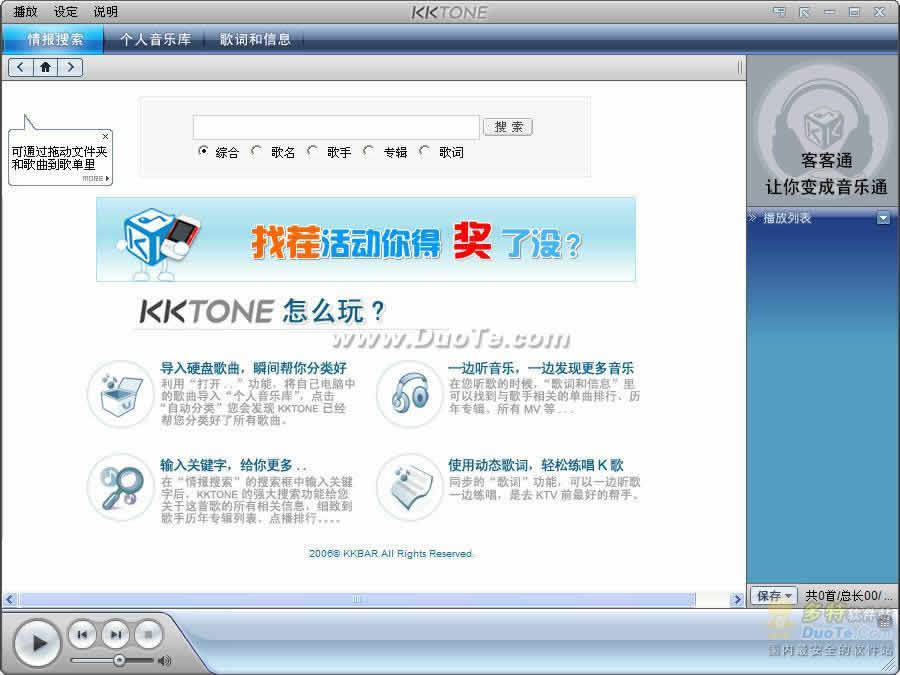
Task: Go forward with the right arrow button
Action: tap(70, 67)
